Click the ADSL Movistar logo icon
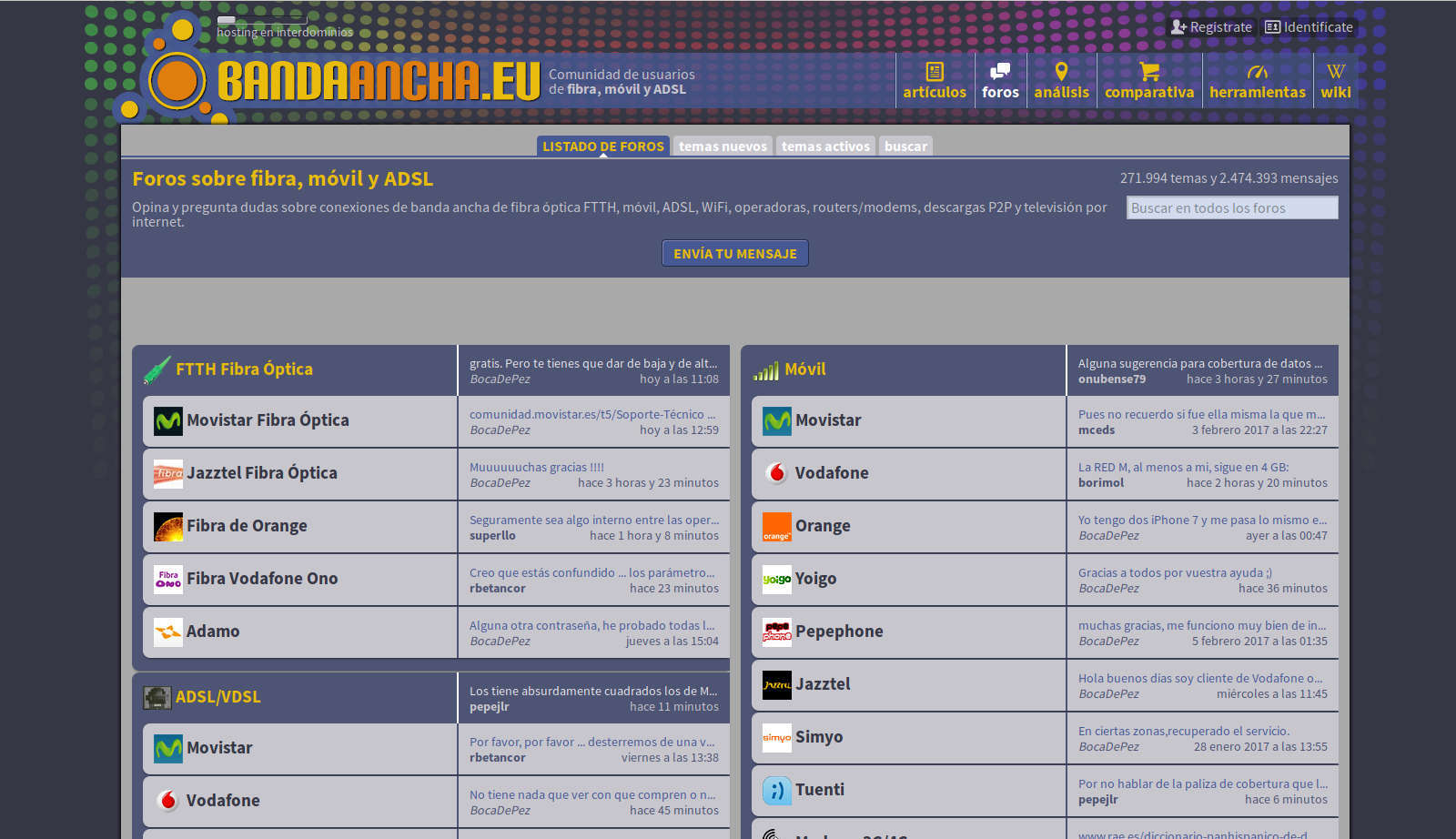Screen dimensions: 1456x839 coord(168,748)
